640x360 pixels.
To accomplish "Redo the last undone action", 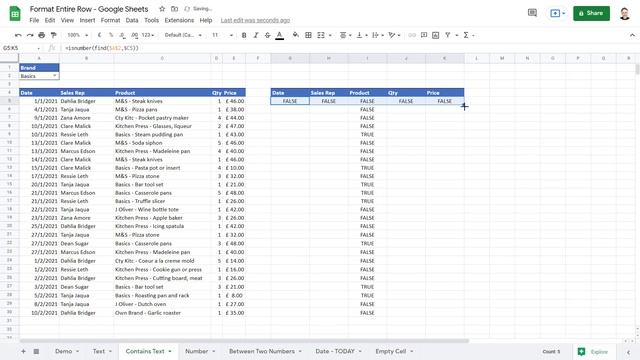I will 30,36.
